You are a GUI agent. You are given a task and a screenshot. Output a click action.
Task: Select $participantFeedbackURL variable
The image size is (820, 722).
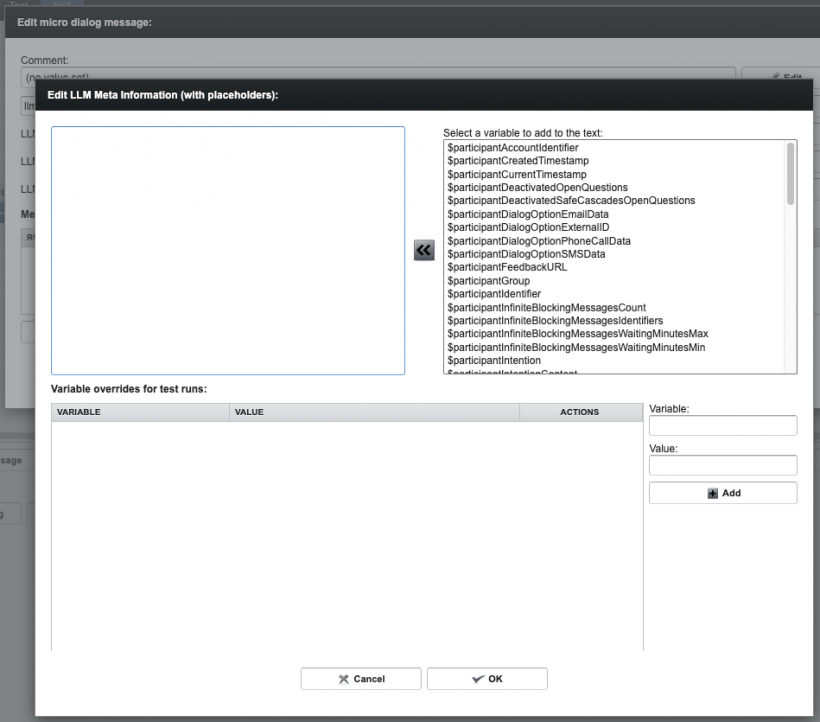[507, 267]
